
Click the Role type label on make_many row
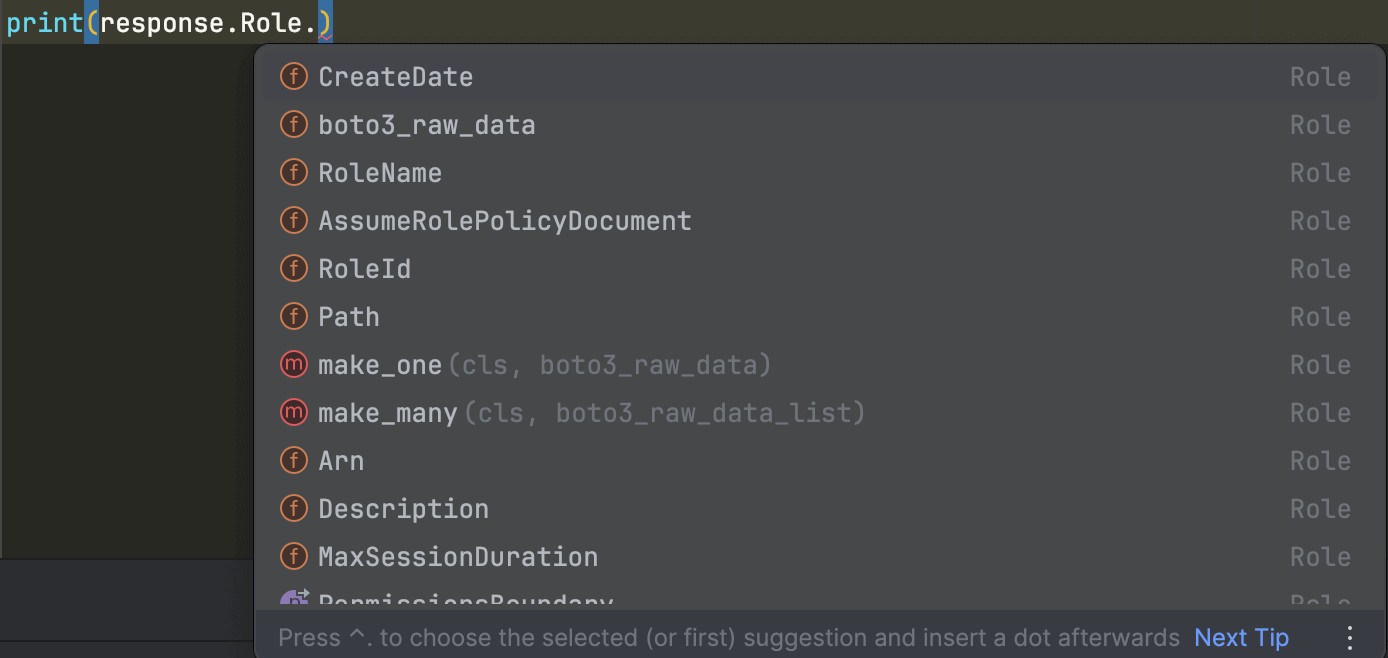coord(1320,413)
